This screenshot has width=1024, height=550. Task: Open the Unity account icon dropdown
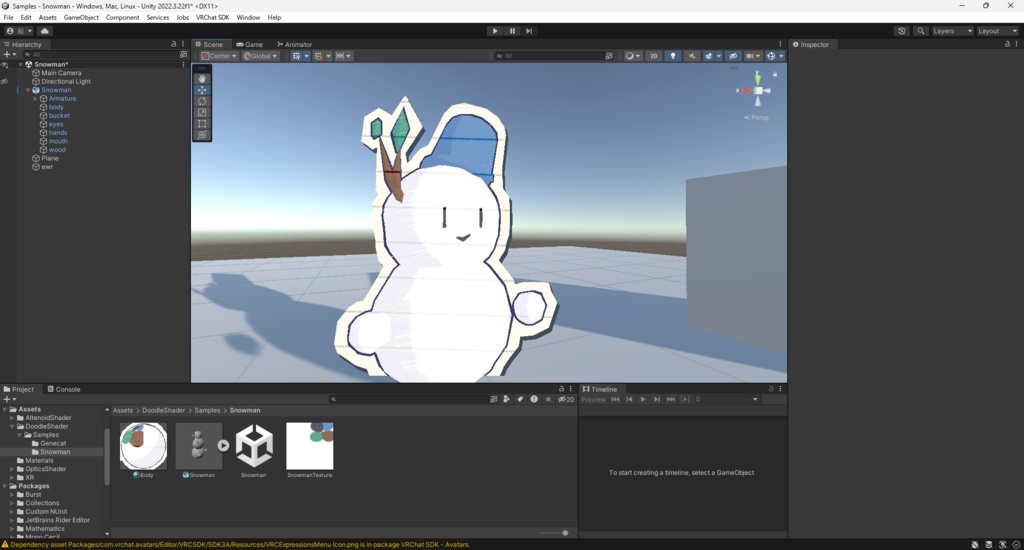point(18,31)
